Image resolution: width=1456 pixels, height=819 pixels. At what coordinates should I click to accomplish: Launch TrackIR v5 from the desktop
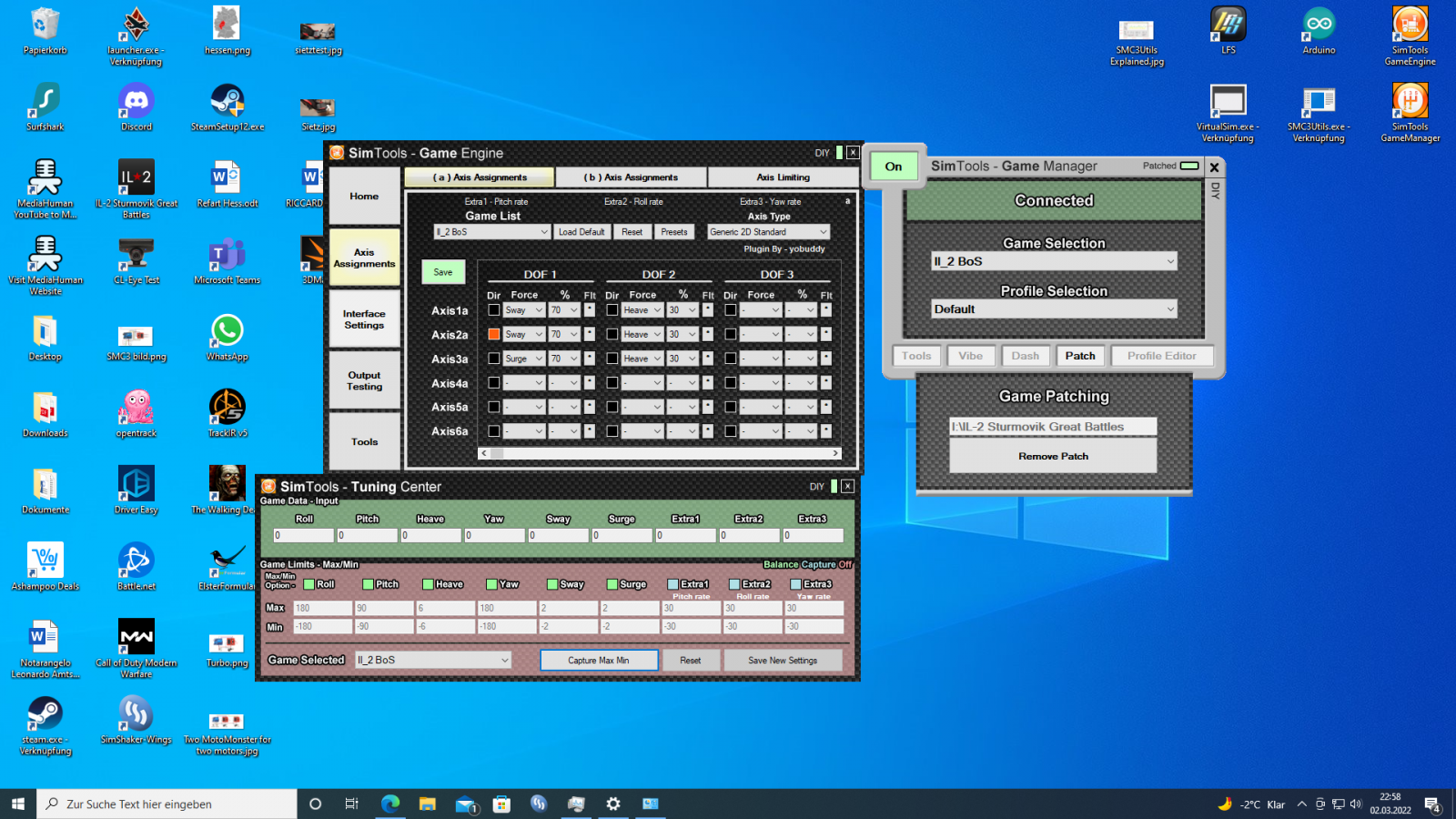[227, 408]
